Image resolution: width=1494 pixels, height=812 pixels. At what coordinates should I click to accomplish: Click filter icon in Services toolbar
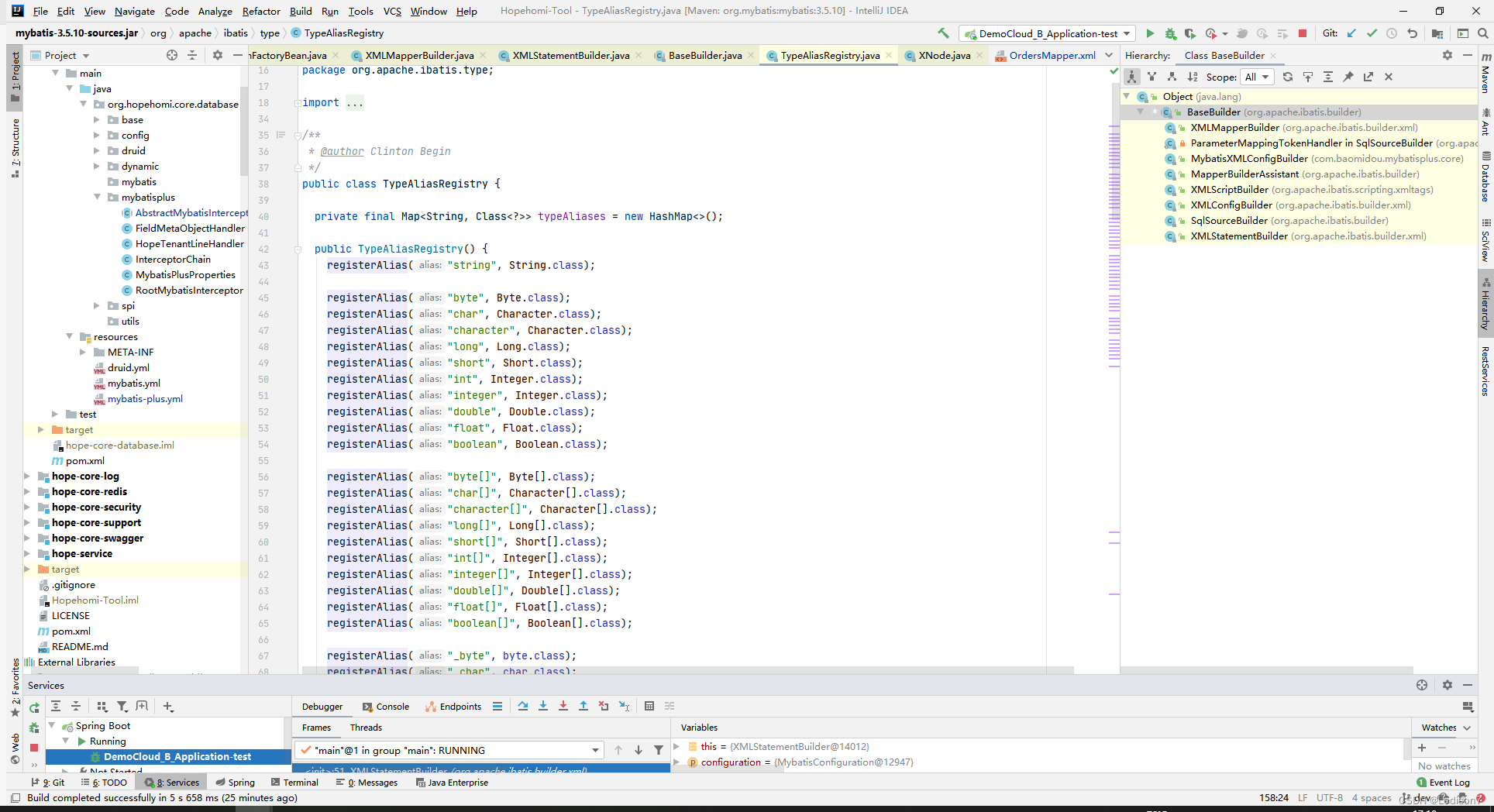pyautogui.click(x=122, y=706)
